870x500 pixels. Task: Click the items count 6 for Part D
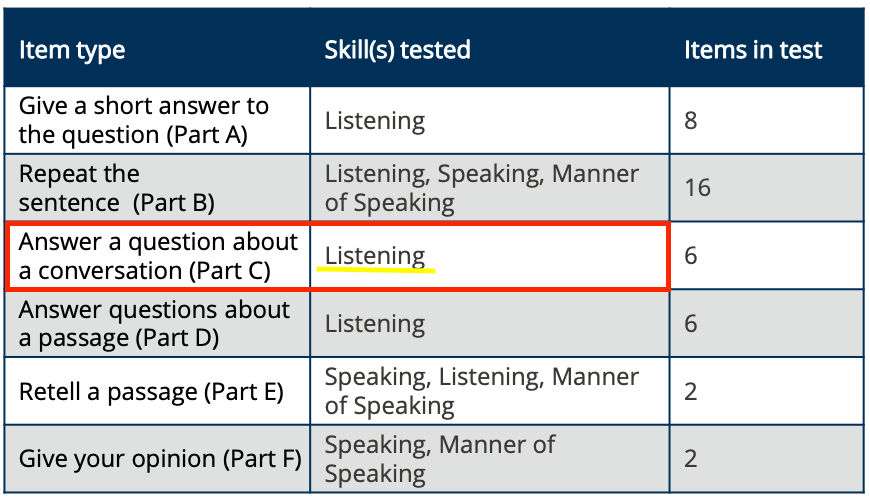coord(766,324)
